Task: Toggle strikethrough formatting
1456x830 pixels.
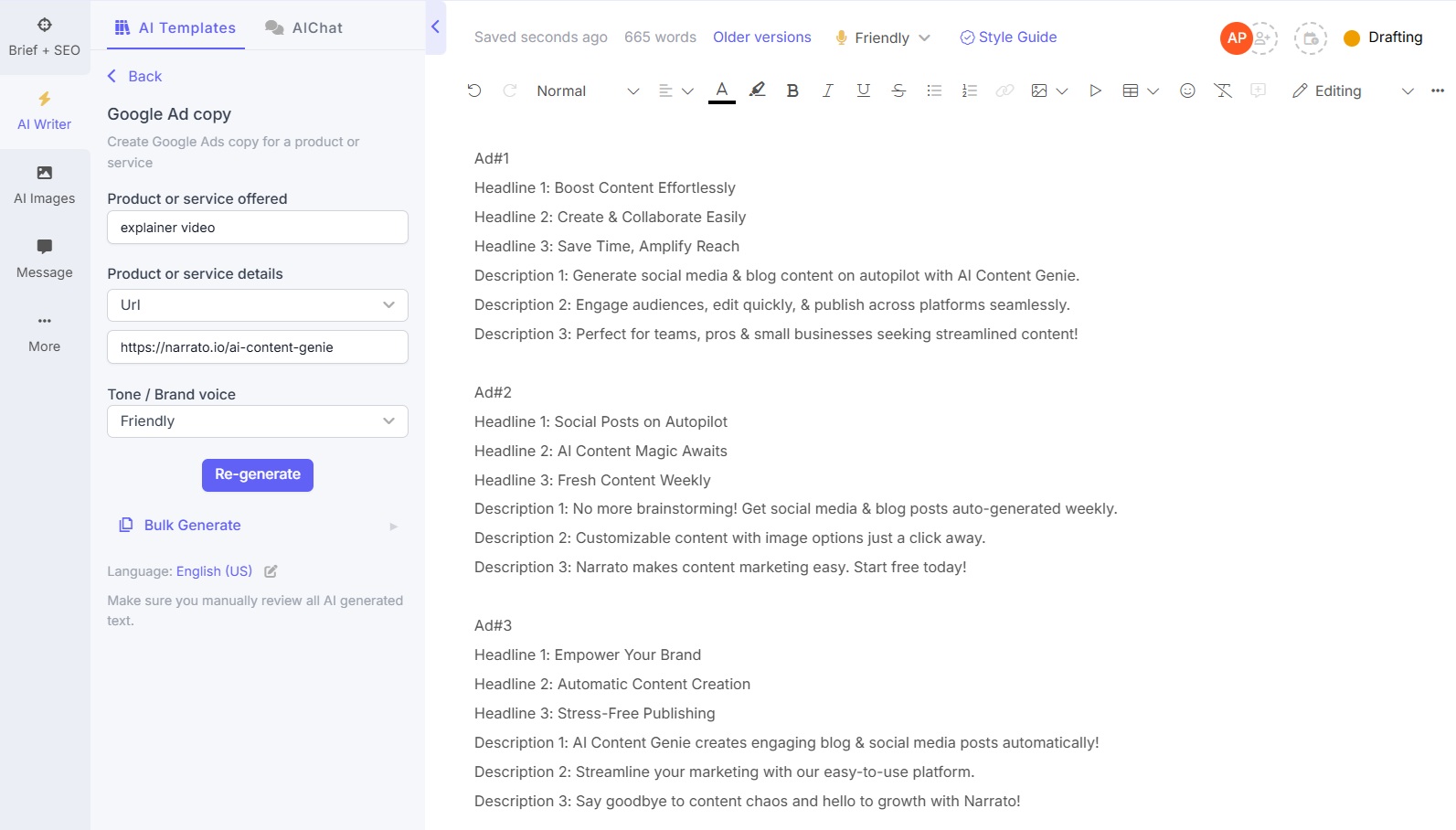Action: click(898, 90)
